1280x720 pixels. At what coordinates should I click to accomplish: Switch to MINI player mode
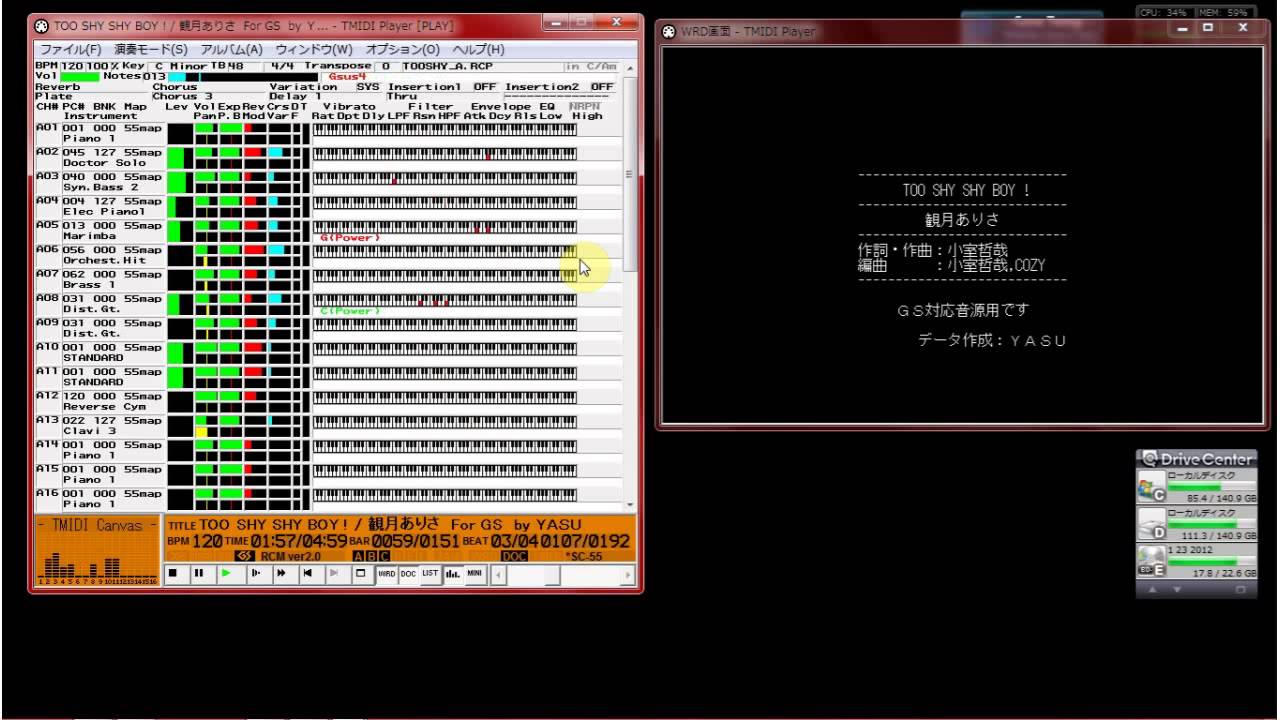475,573
